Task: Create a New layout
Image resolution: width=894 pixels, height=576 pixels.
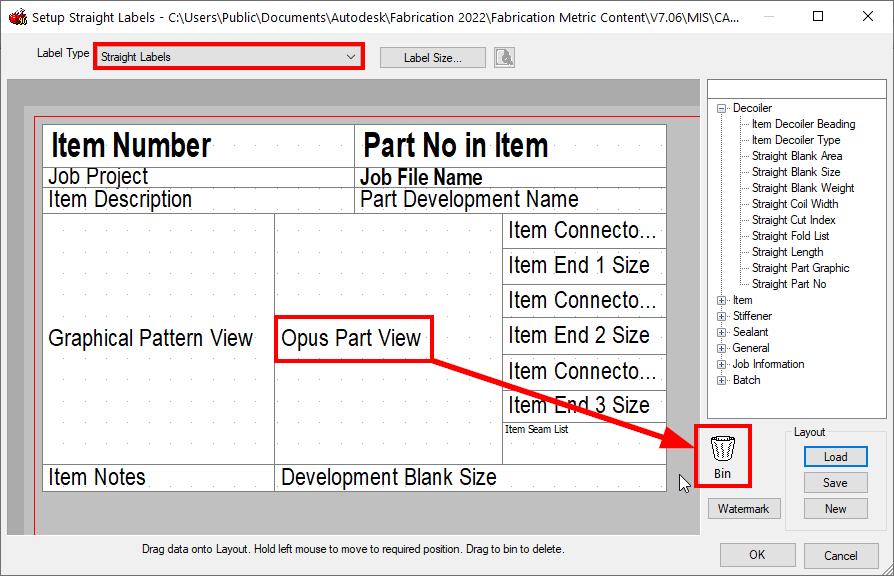Action: pos(835,508)
